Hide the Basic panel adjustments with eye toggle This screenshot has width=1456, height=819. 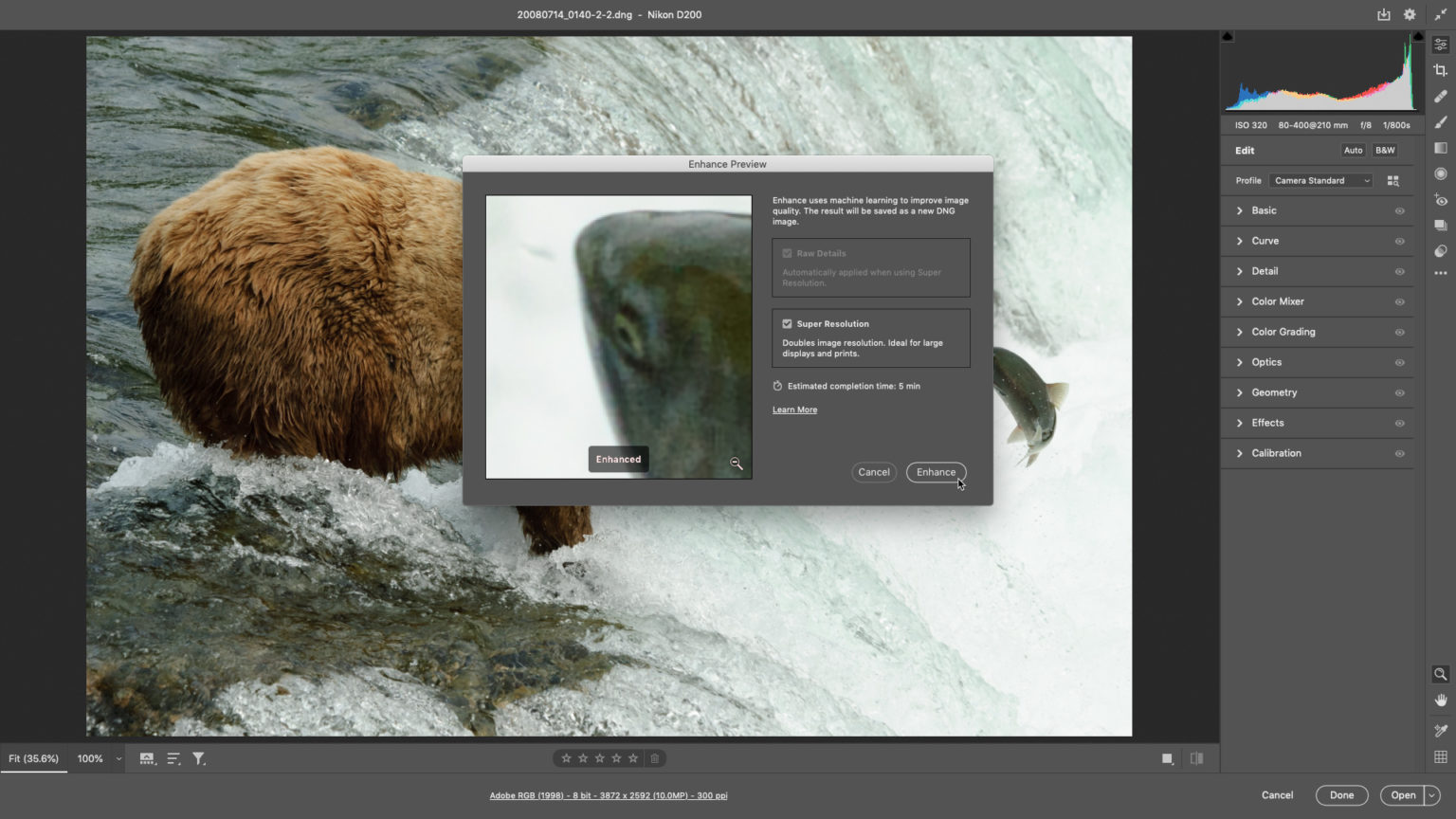coord(1400,210)
